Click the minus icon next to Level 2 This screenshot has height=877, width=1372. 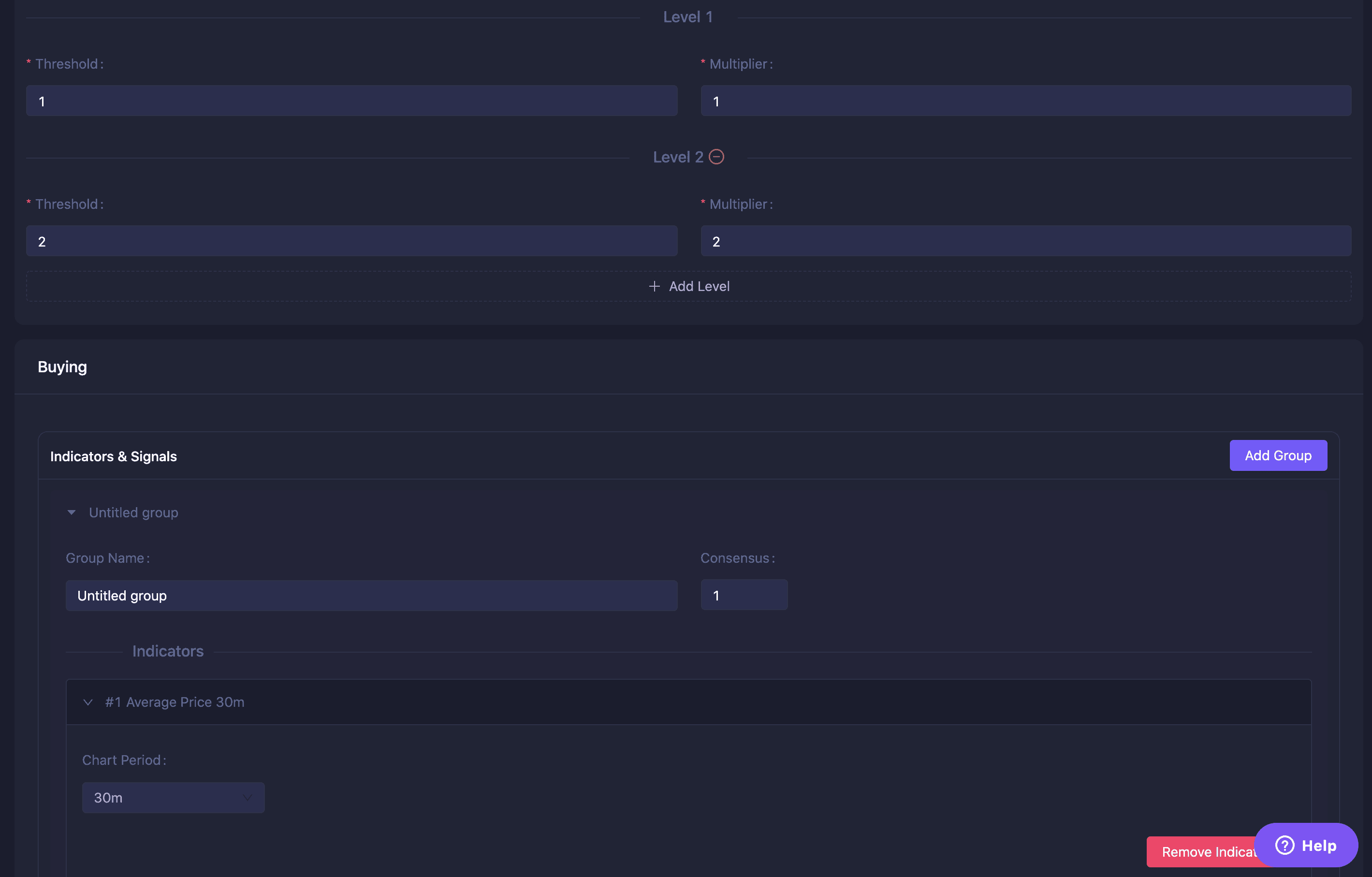[x=718, y=156]
